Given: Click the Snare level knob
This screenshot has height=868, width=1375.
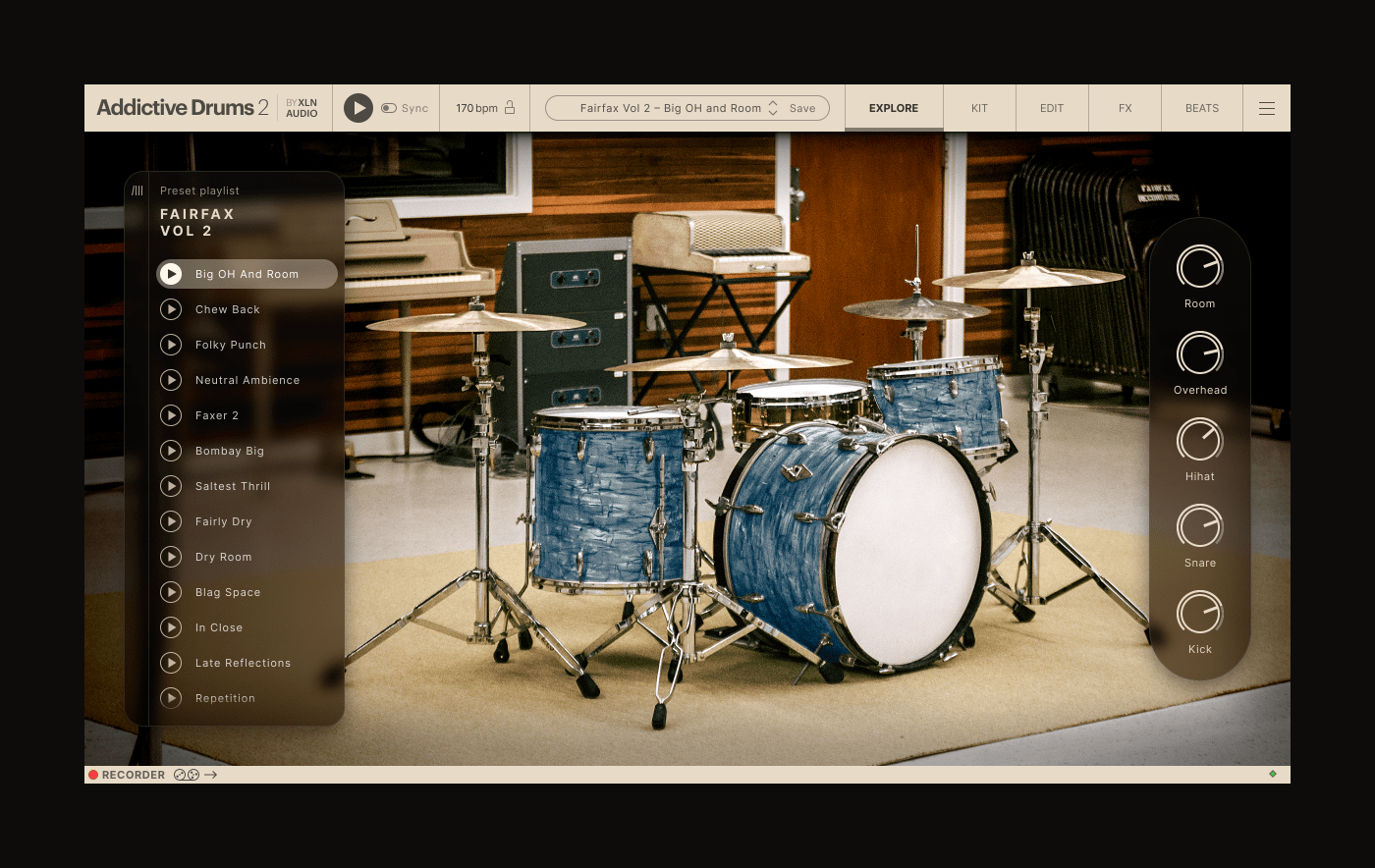Looking at the screenshot, I should [1199, 526].
